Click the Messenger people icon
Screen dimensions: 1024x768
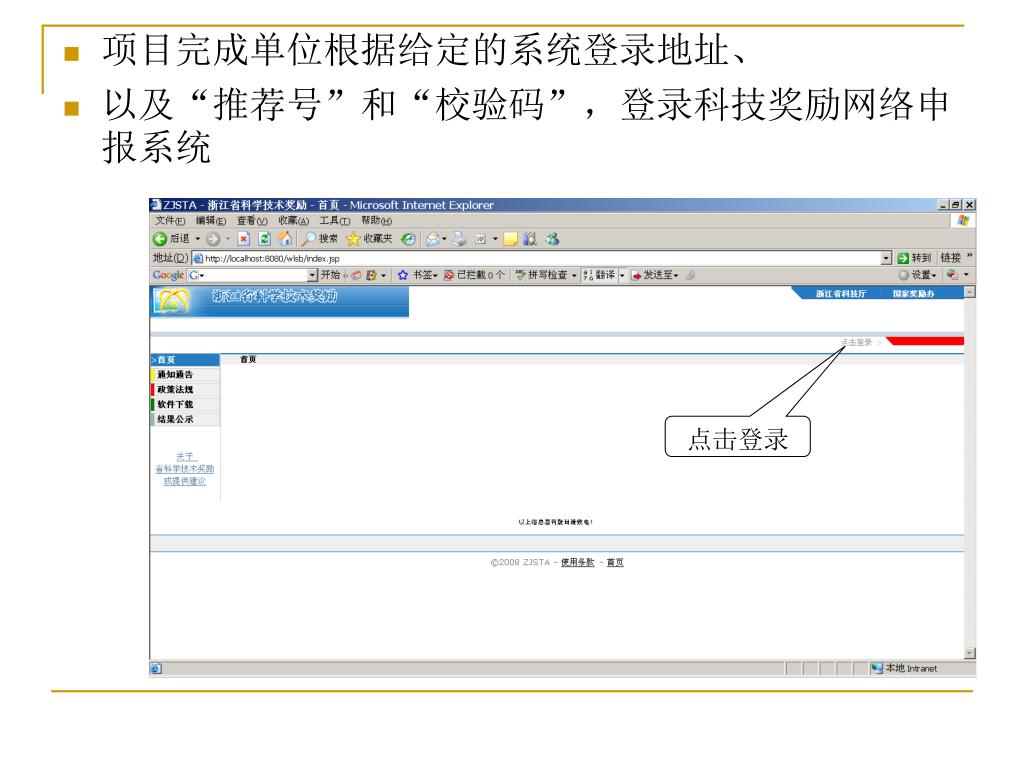pyautogui.click(x=552, y=239)
